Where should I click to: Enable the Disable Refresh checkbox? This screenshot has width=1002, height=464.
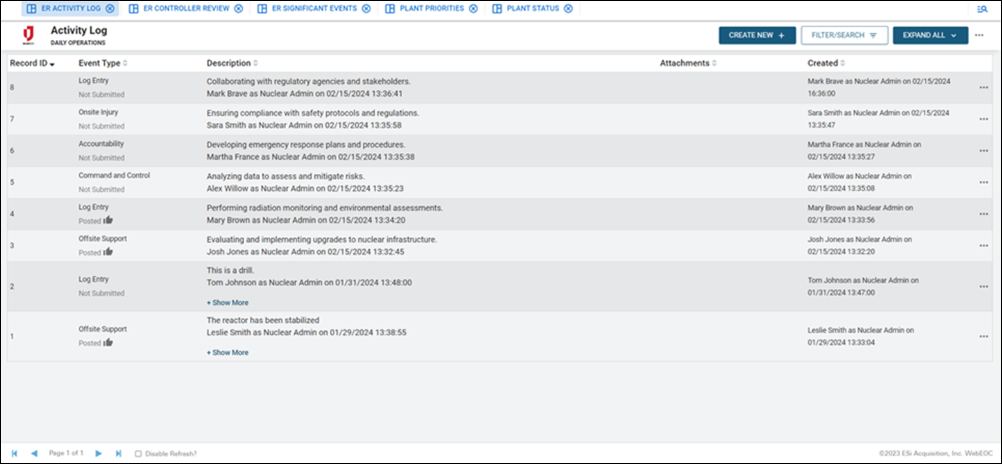[x=138, y=453]
